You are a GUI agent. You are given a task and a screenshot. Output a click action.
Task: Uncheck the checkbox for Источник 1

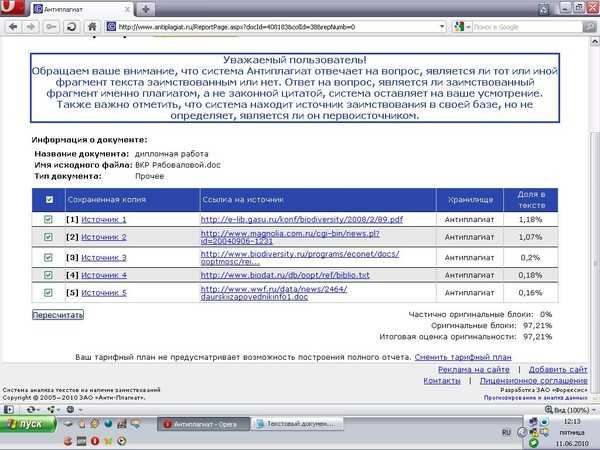tap(48, 219)
